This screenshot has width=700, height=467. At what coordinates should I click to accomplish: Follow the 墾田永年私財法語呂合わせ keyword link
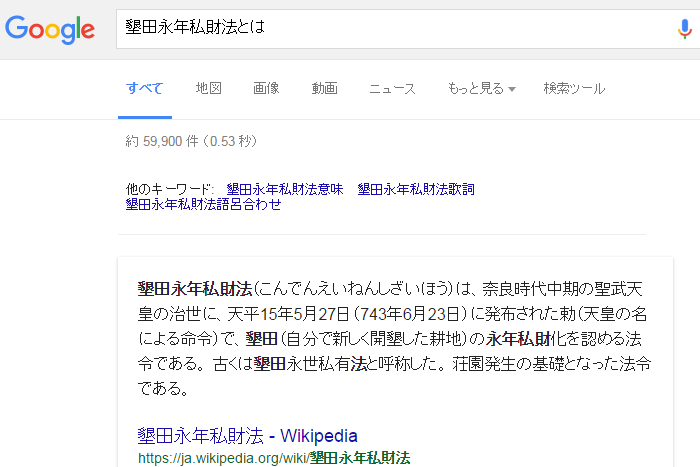203,204
